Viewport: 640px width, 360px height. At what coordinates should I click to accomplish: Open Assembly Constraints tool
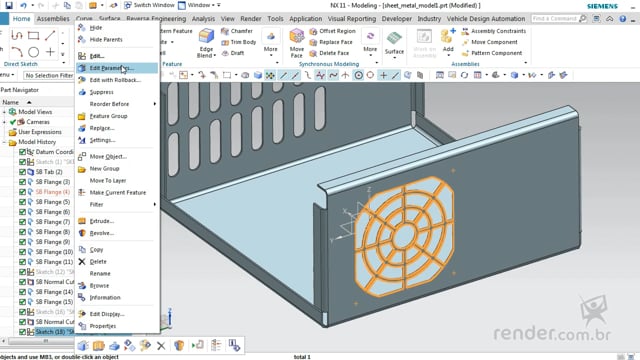[494, 31]
